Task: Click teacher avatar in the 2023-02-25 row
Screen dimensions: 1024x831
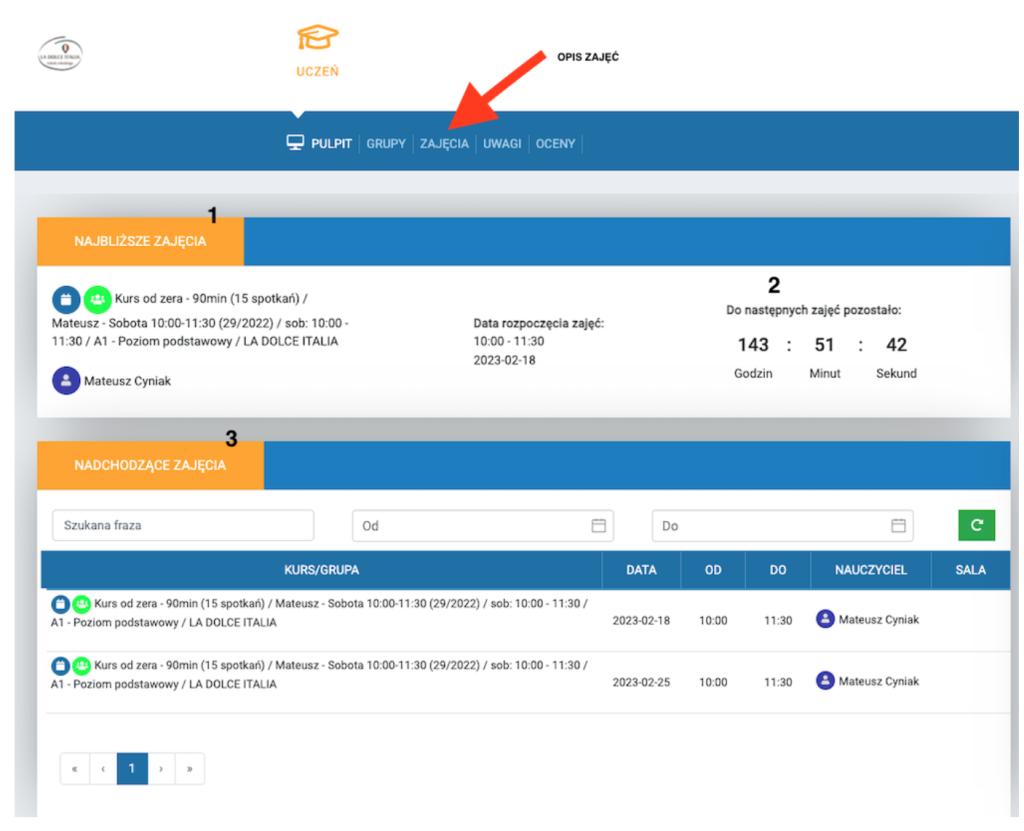Action: (825, 681)
